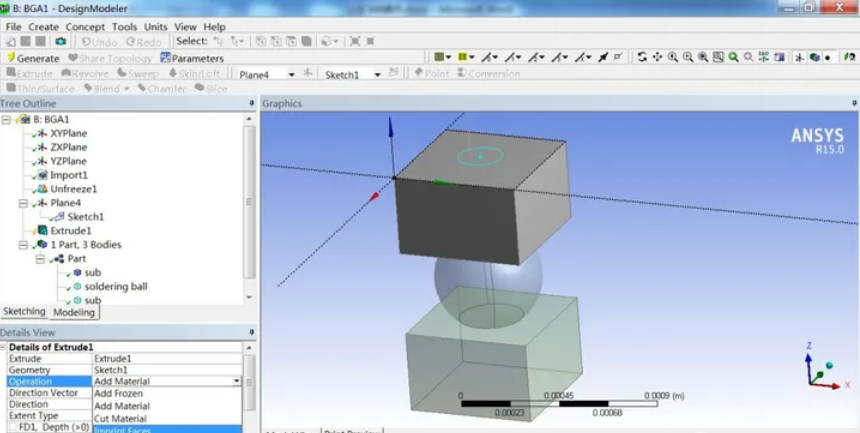860x433 pixels.
Task: Switch to the Sketching tab
Action: (24, 312)
